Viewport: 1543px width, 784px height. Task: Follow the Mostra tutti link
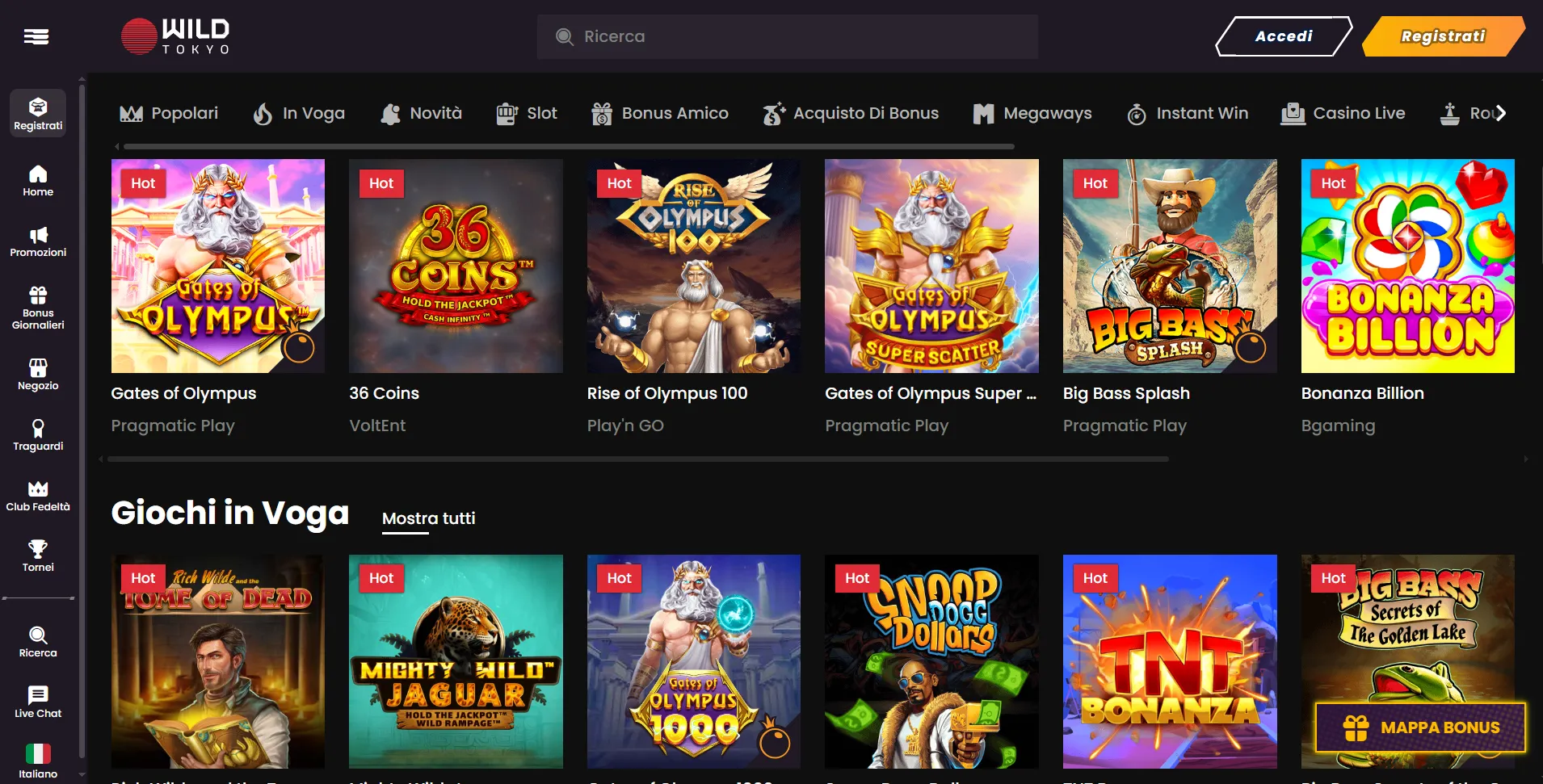pos(428,518)
